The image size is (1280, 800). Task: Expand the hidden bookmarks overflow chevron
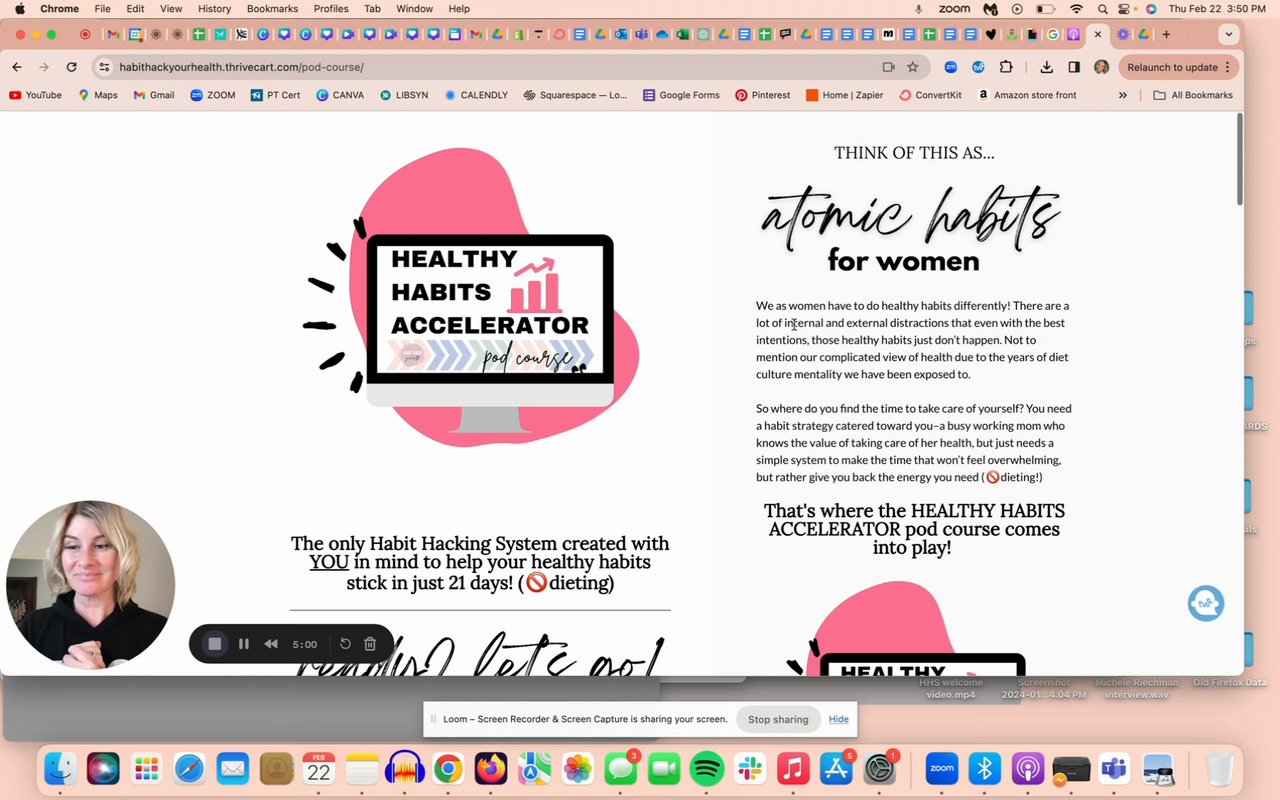click(x=1122, y=95)
